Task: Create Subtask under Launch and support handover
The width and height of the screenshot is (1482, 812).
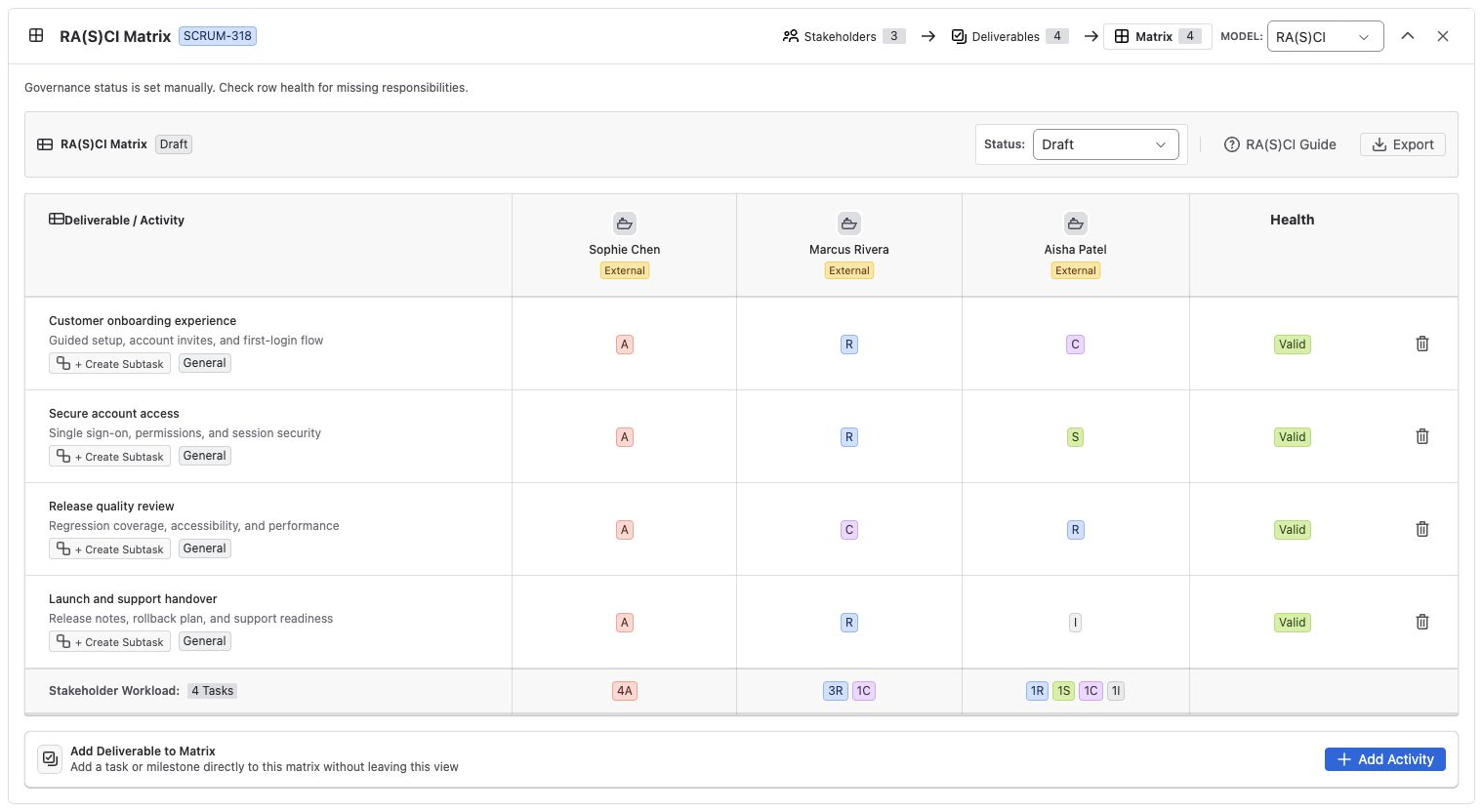Action: point(109,641)
